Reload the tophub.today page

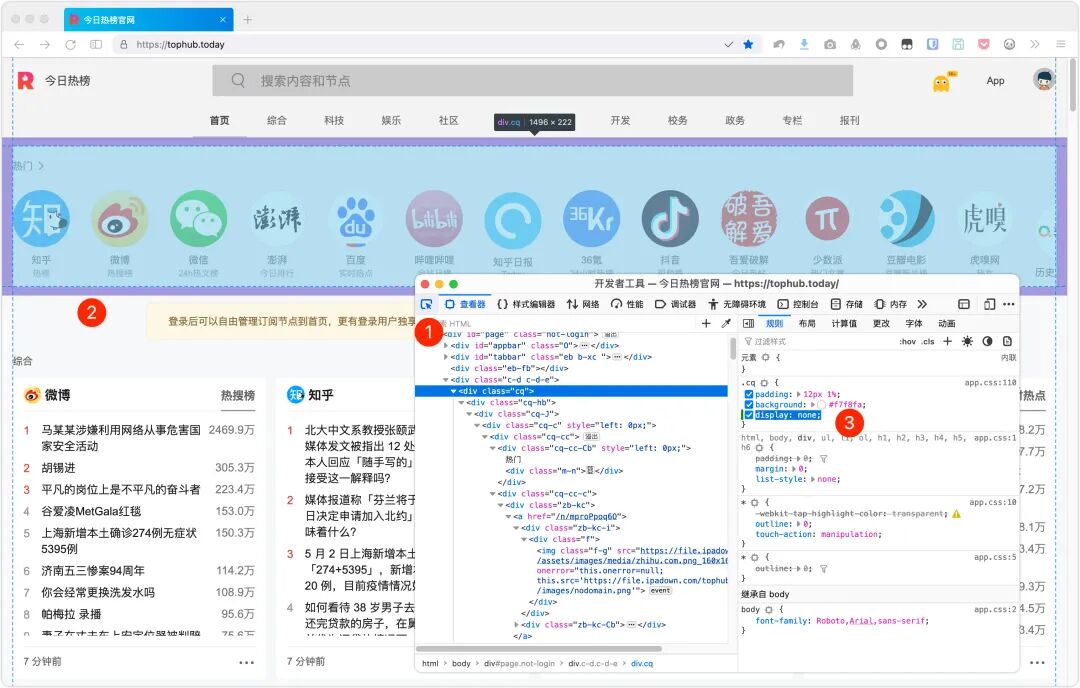pos(70,44)
